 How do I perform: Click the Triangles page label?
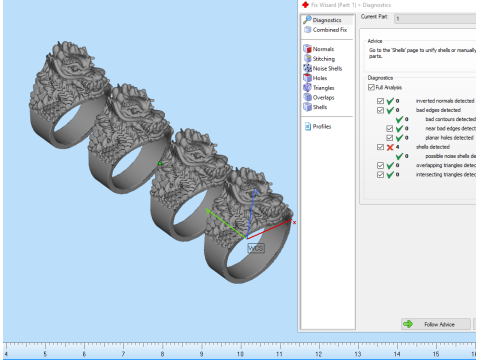coord(324,88)
